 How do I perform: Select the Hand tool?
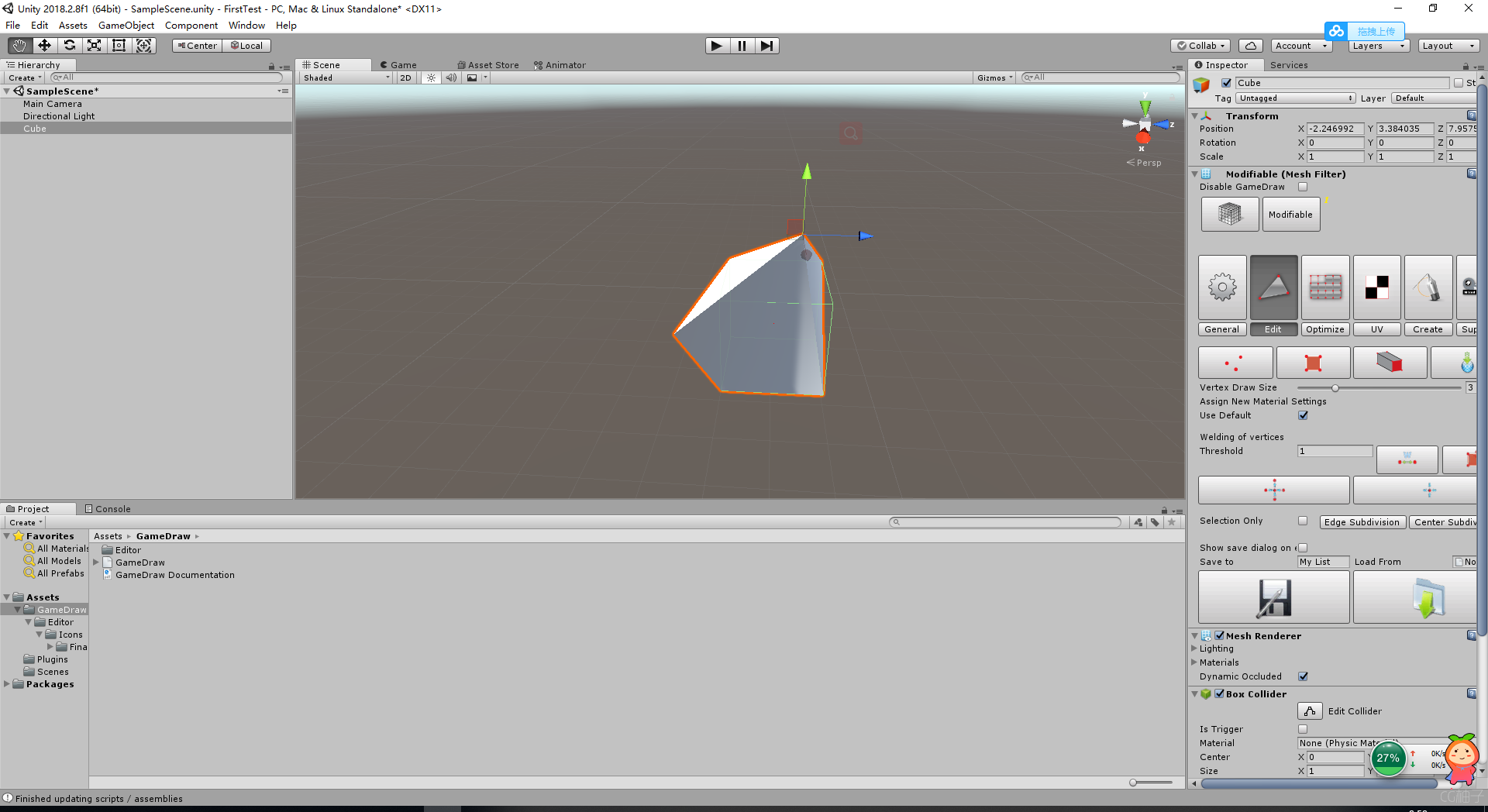tap(19, 46)
